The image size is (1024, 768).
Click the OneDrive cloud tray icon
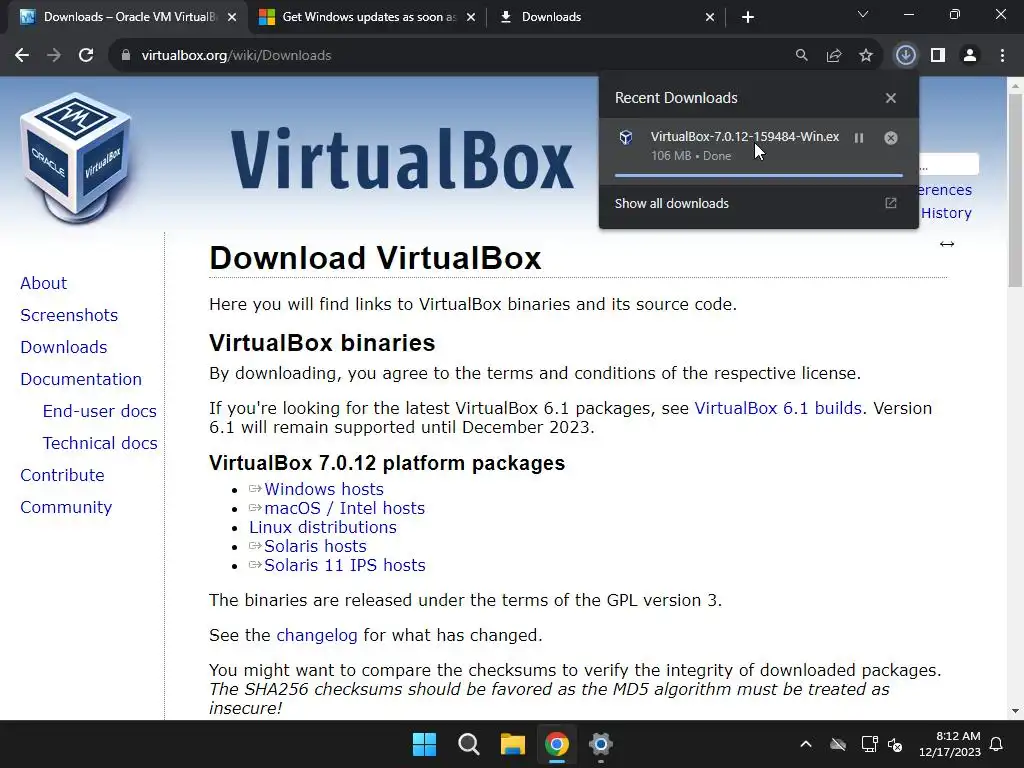(x=838, y=744)
